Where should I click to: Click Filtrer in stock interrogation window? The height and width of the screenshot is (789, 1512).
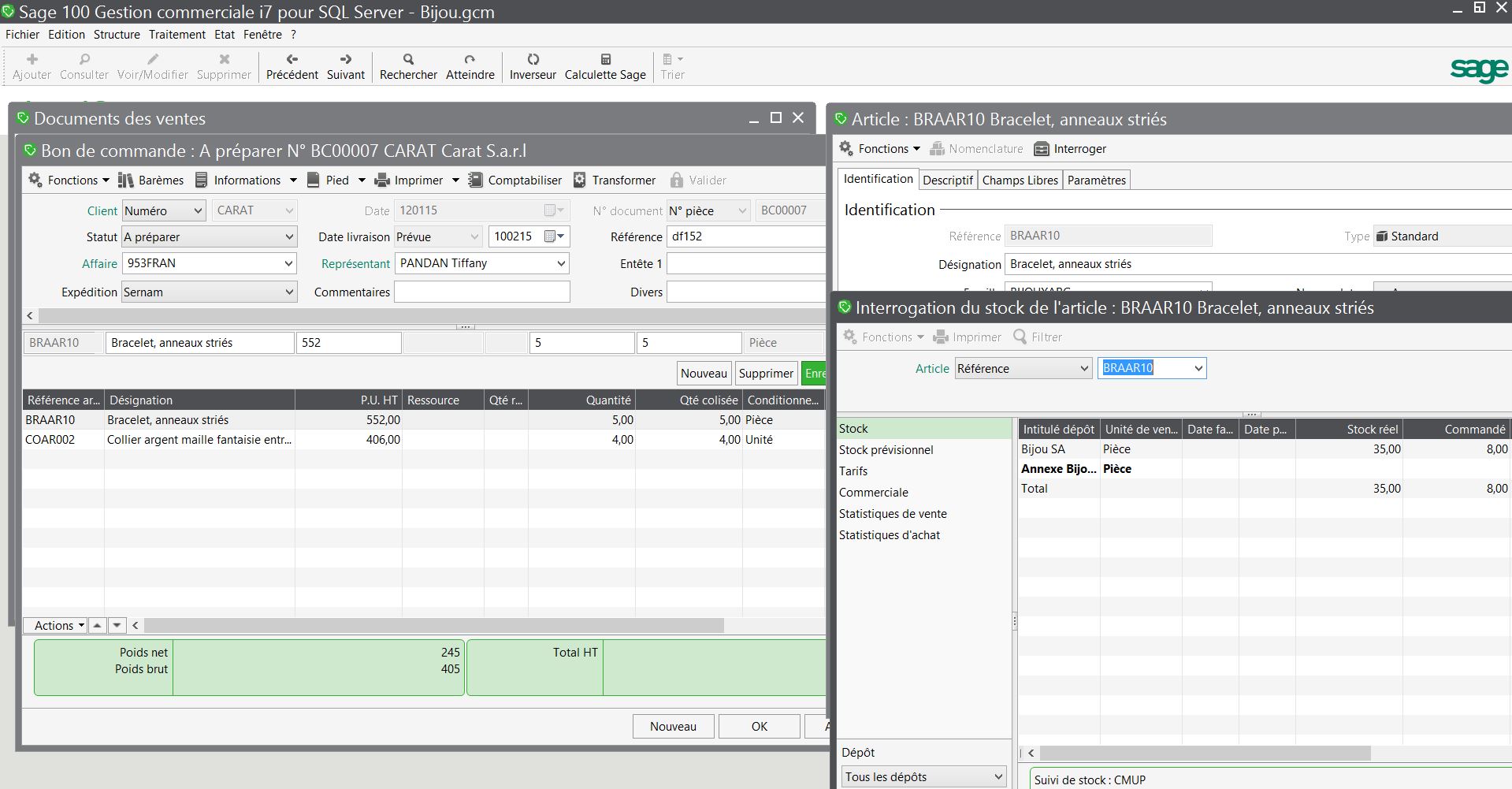(1038, 337)
